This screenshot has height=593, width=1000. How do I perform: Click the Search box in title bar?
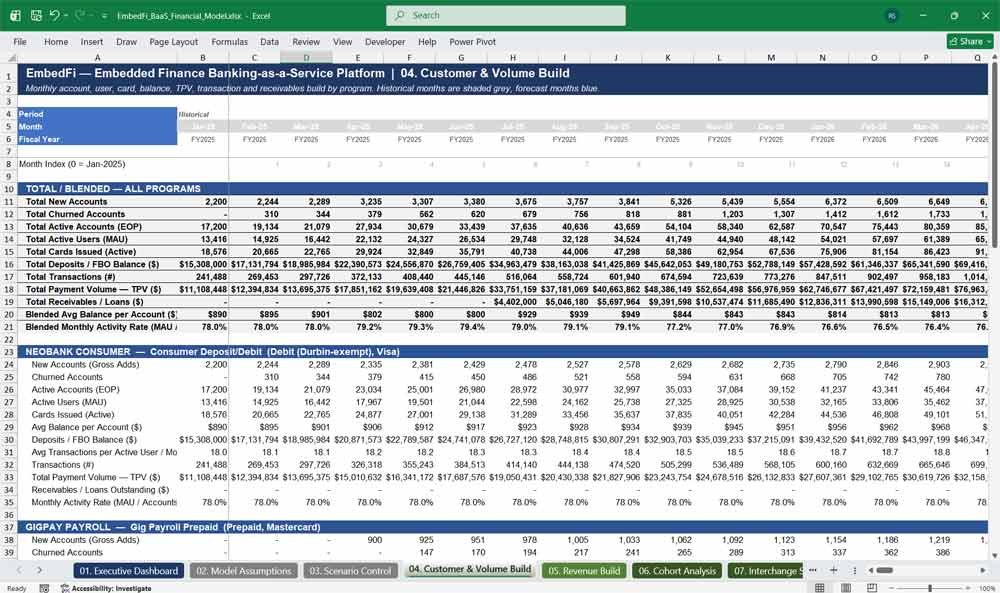coord(505,15)
